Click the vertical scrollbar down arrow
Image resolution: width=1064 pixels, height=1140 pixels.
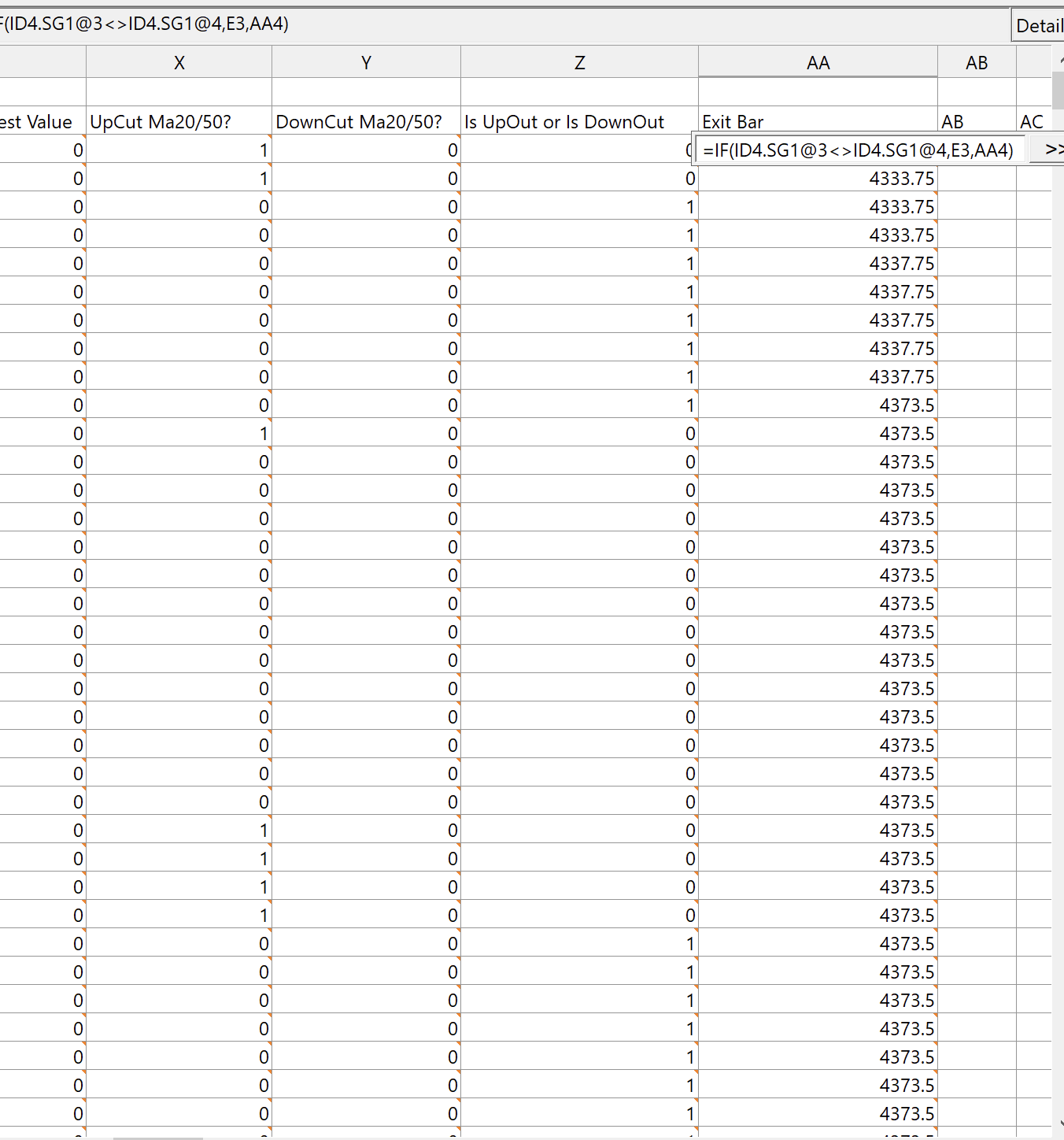click(x=1058, y=1124)
